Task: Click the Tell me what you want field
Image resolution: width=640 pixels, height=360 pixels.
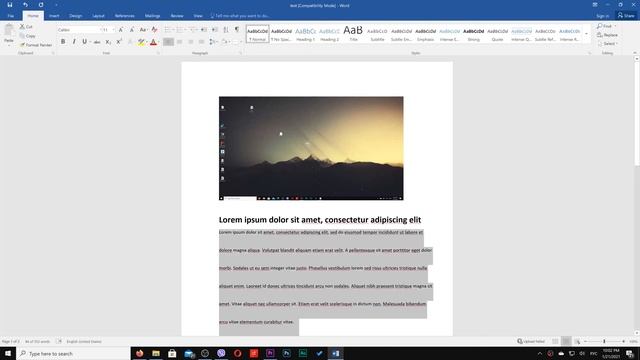Action: [240, 16]
